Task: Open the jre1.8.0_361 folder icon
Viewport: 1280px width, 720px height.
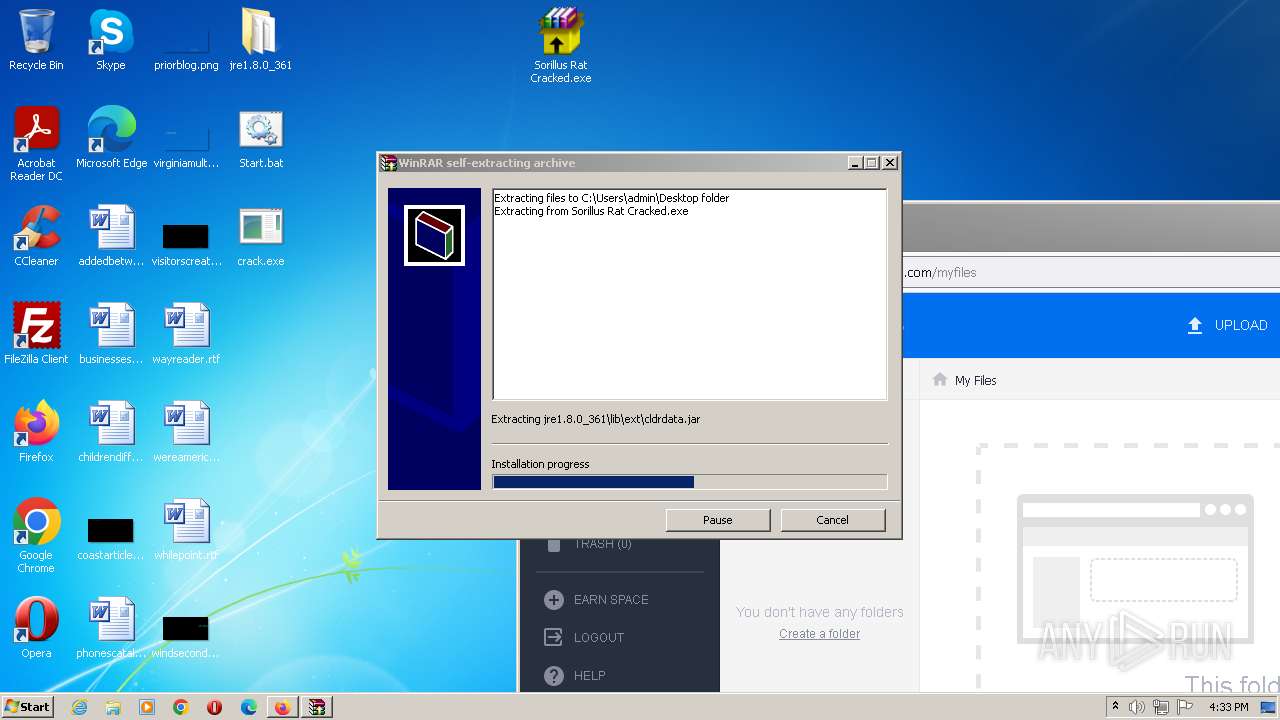Action: tap(261, 41)
